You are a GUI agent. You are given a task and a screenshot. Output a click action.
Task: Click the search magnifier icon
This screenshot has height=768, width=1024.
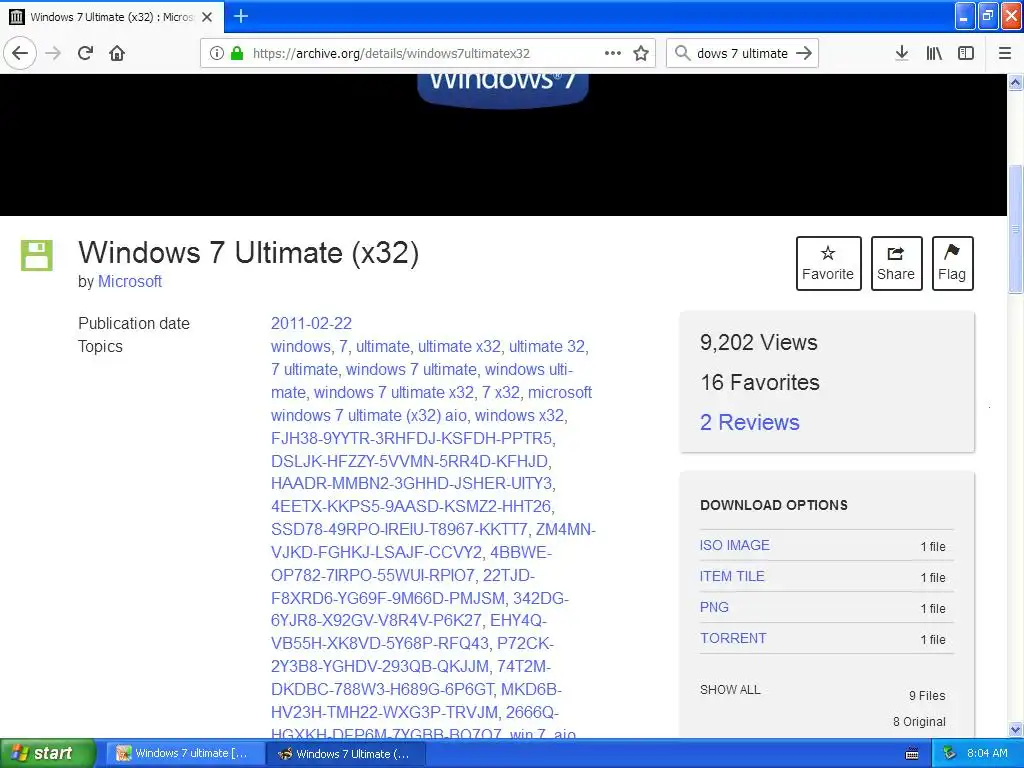(x=682, y=53)
